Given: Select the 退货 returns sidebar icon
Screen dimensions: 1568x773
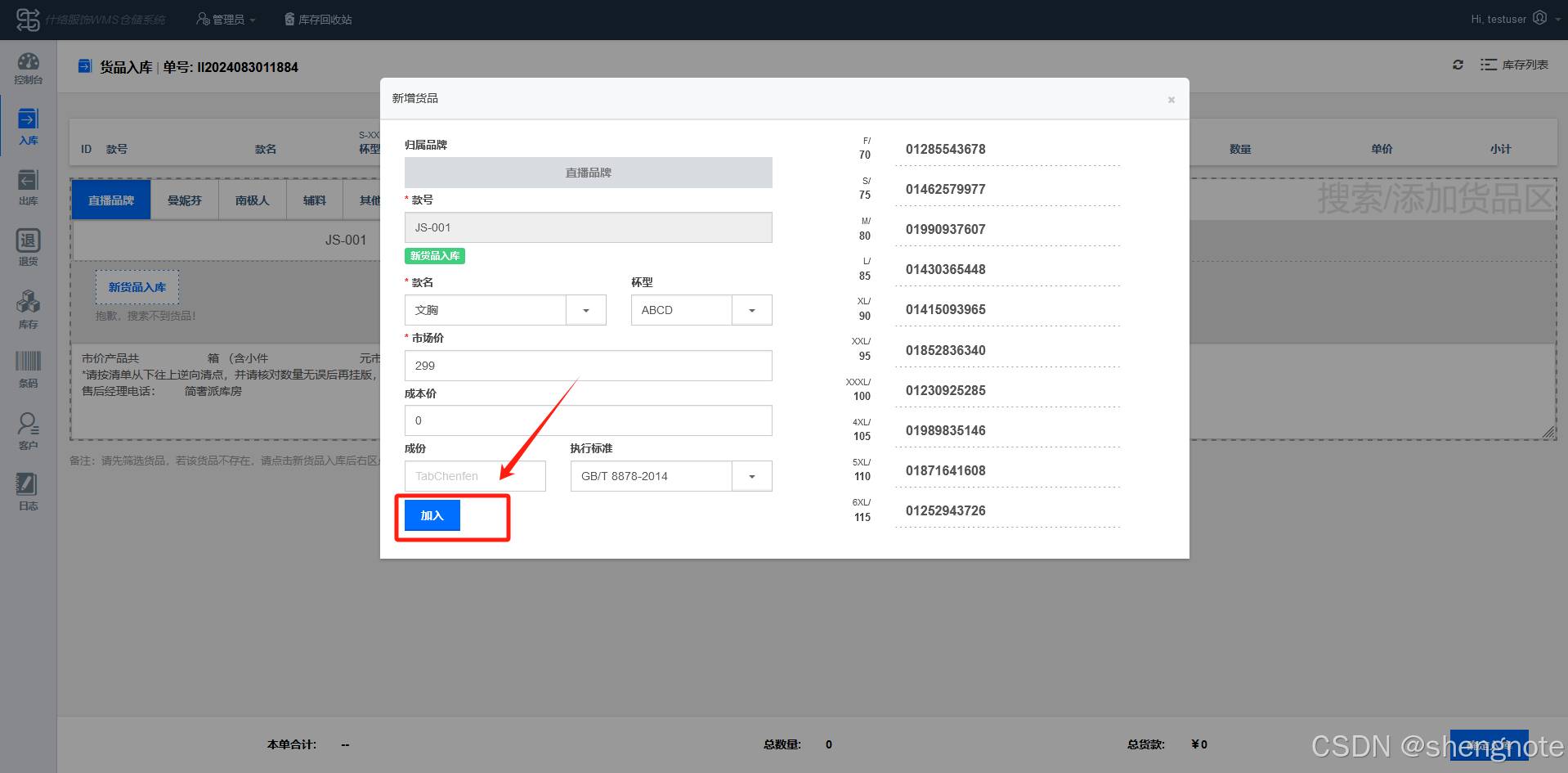Looking at the screenshot, I should tap(28, 247).
